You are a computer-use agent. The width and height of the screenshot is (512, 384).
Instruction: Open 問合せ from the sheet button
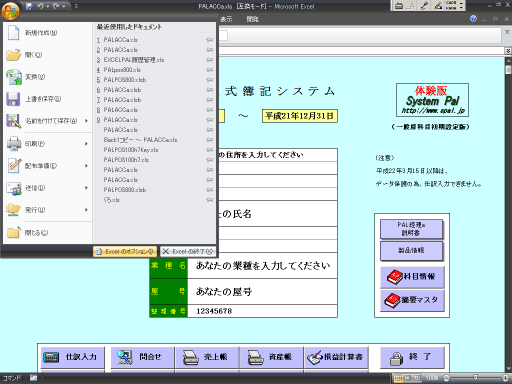pos(142,357)
